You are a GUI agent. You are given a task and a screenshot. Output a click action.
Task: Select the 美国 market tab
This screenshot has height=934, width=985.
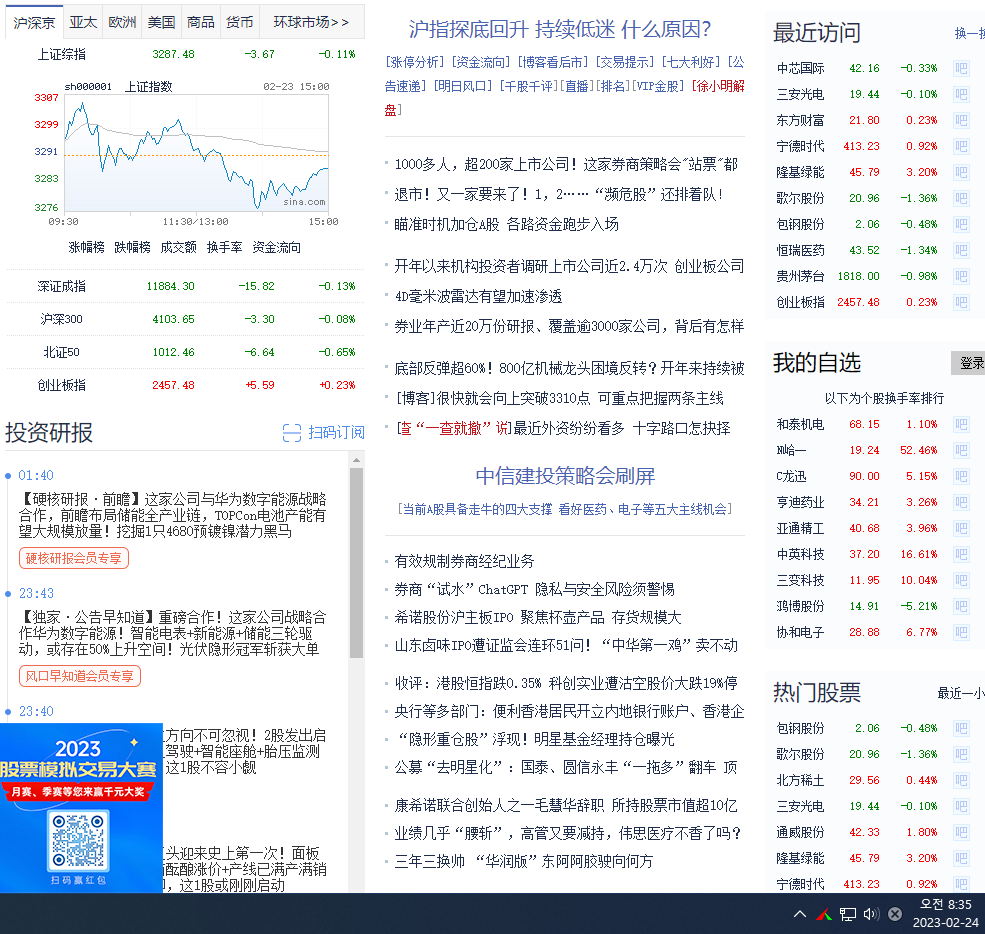pos(161,23)
